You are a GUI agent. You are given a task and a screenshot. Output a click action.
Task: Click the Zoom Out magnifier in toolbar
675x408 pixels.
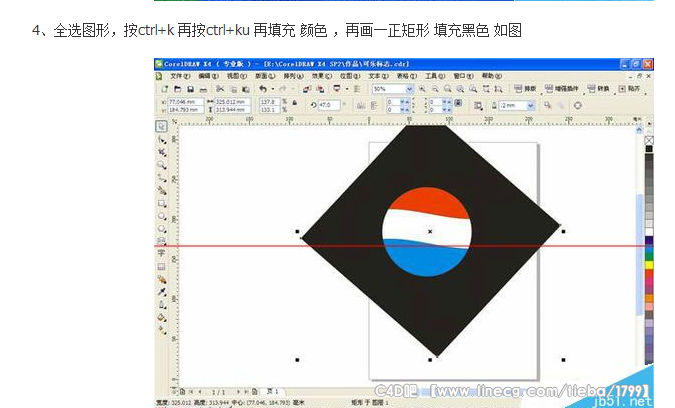[435, 89]
